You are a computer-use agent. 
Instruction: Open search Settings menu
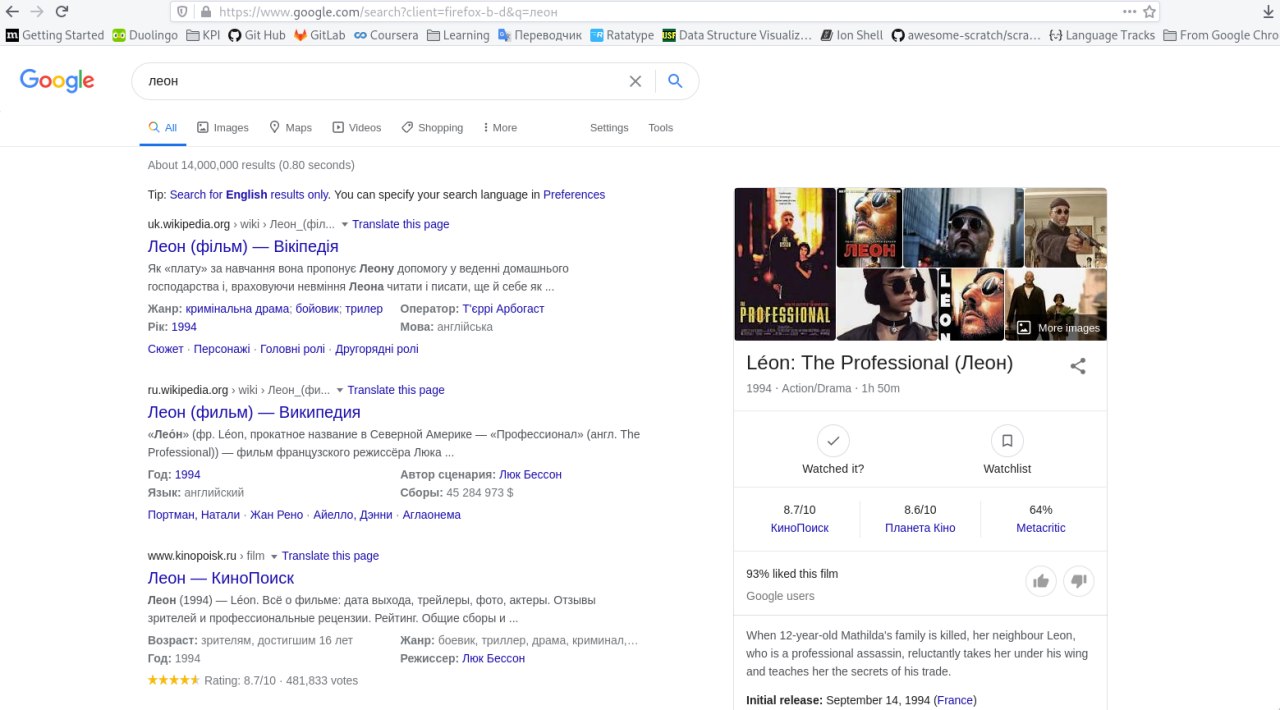tap(609, 128)
